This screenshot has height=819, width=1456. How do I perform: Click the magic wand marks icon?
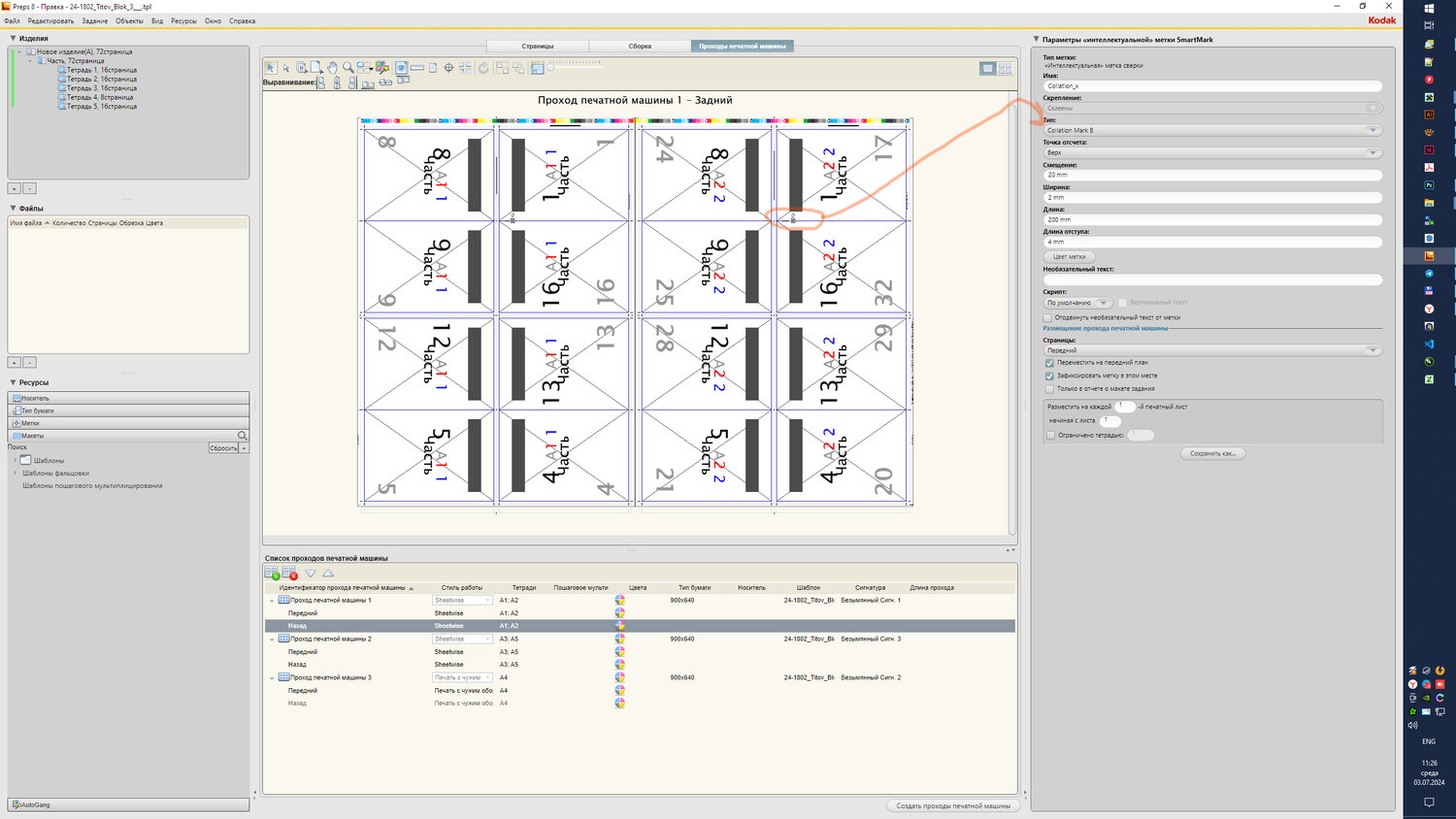(x=382, y=68)
